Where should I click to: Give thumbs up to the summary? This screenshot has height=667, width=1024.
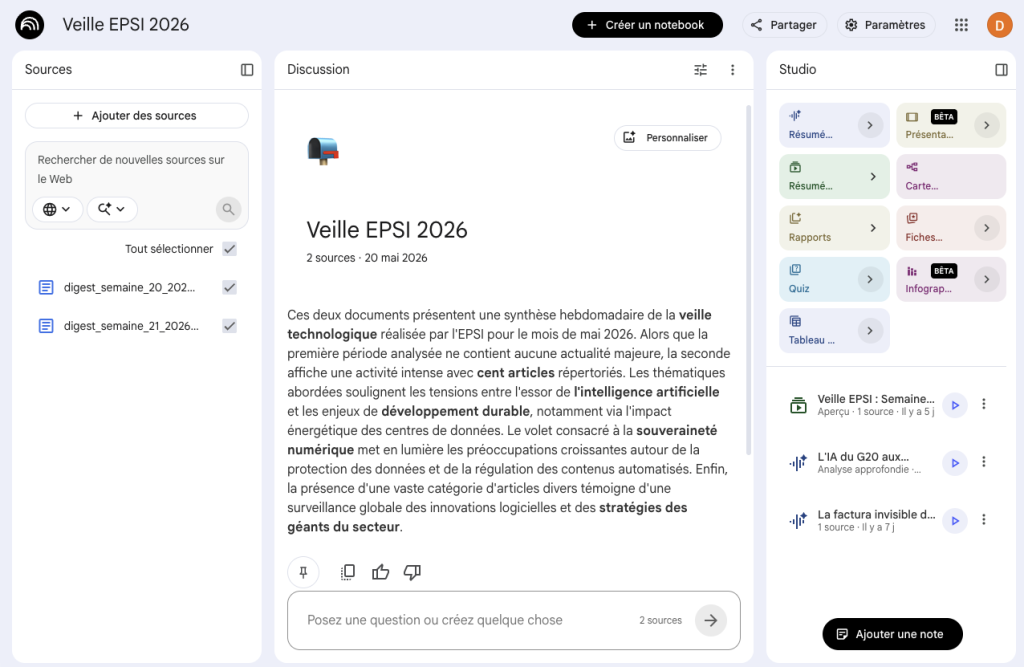click(x=380, y=572)
